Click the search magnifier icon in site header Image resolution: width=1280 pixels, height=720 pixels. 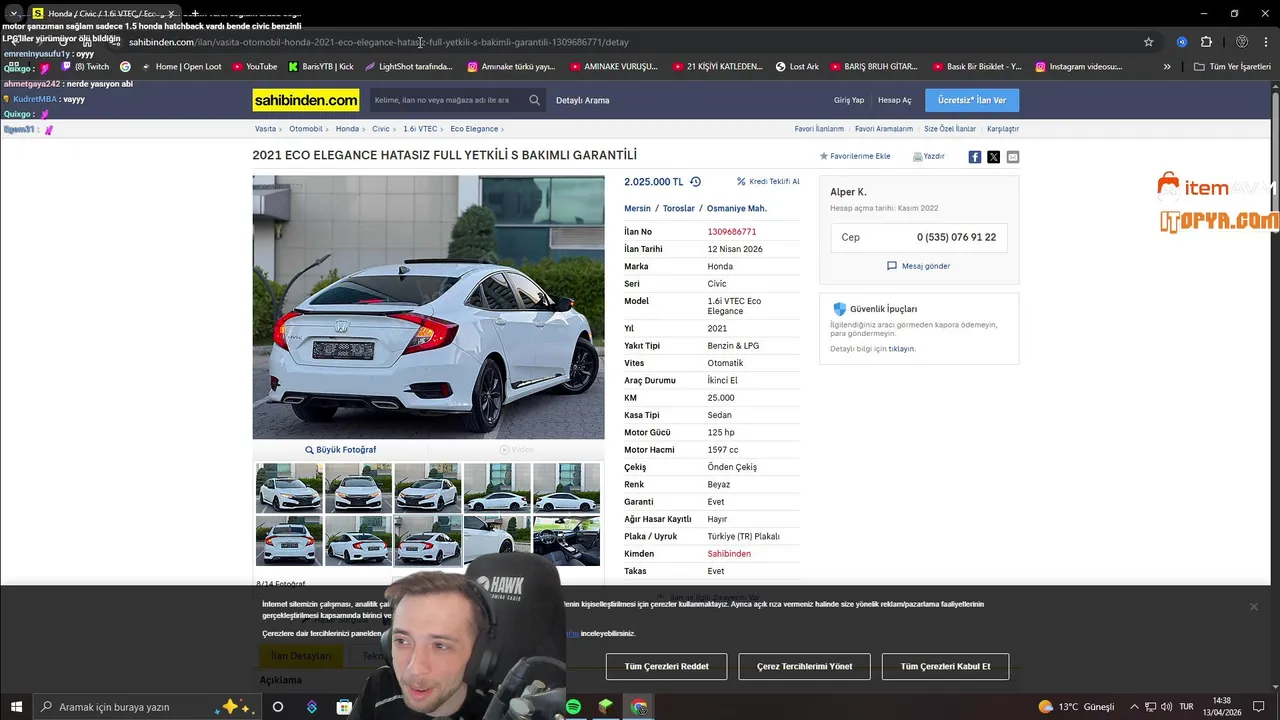(534, 100)
